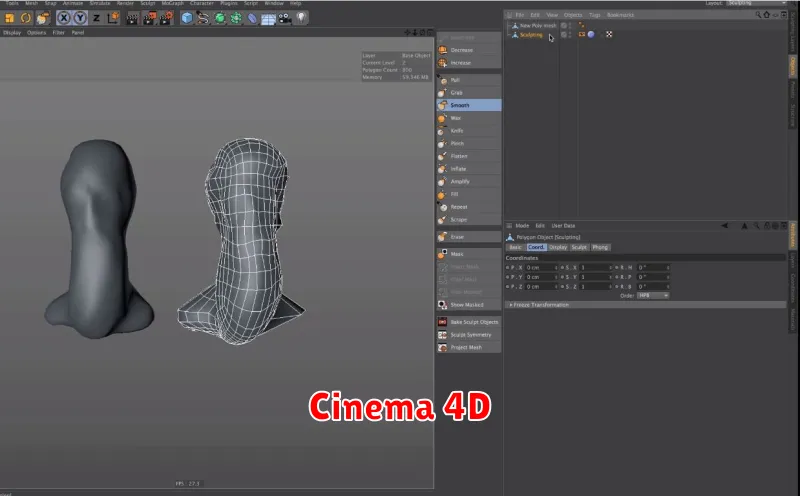Open viewport Panel menu
Image resolution: width=800 pixels, height=496 pixels.
point(78,33)
